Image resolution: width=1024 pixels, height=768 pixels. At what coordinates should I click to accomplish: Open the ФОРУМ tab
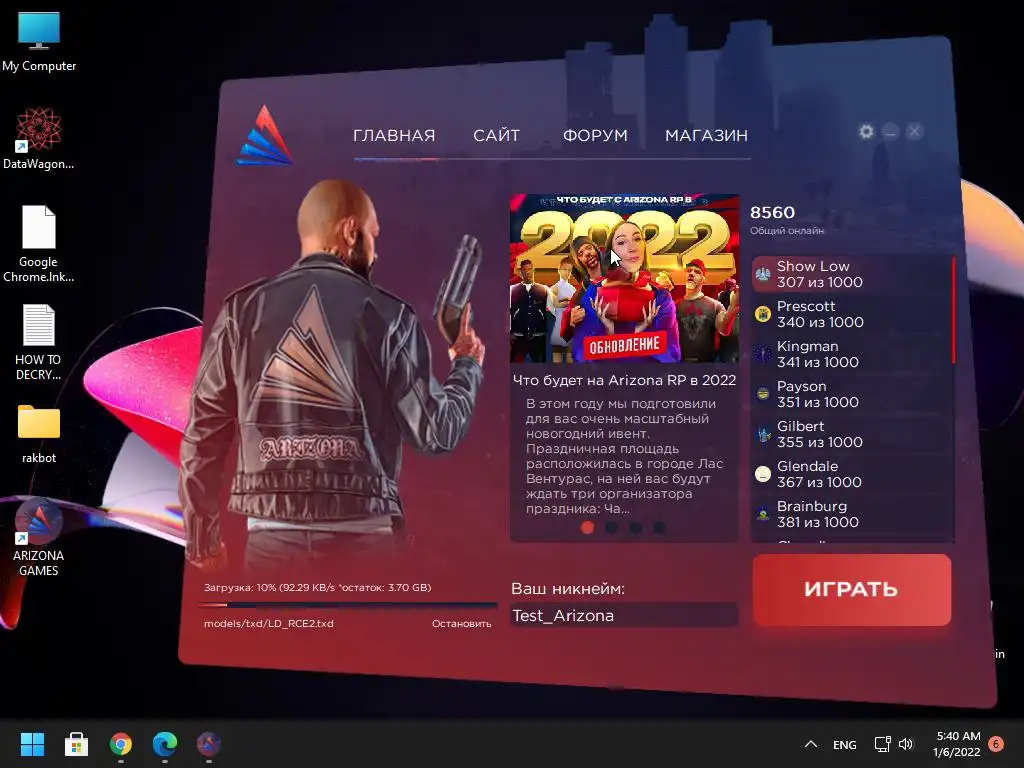[595, 135]
